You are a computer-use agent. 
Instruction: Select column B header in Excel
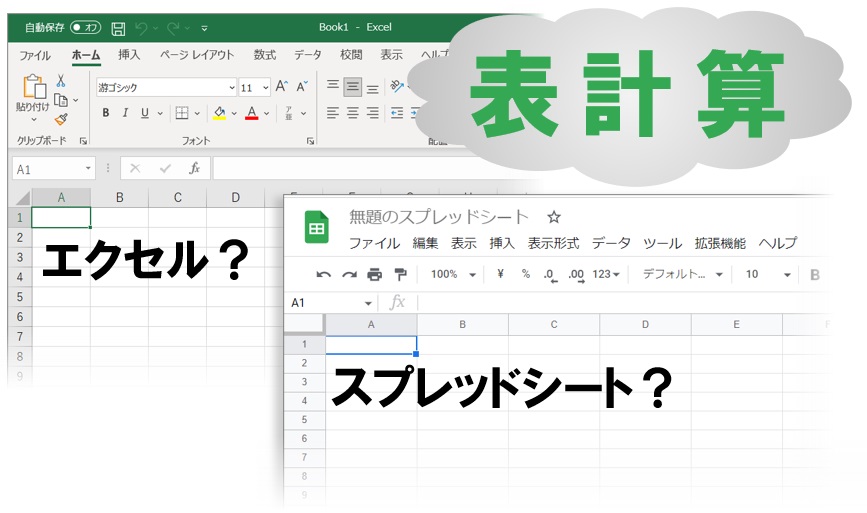[x=119, y=197]
